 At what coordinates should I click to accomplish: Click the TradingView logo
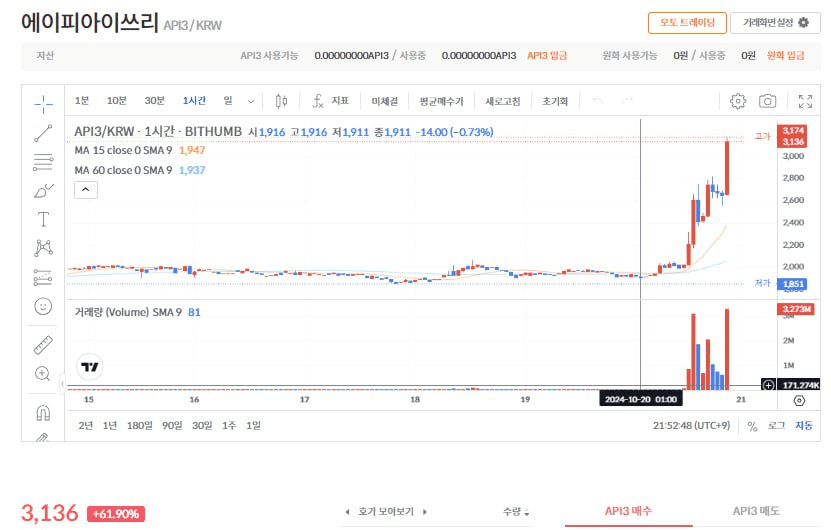point(90,367)
